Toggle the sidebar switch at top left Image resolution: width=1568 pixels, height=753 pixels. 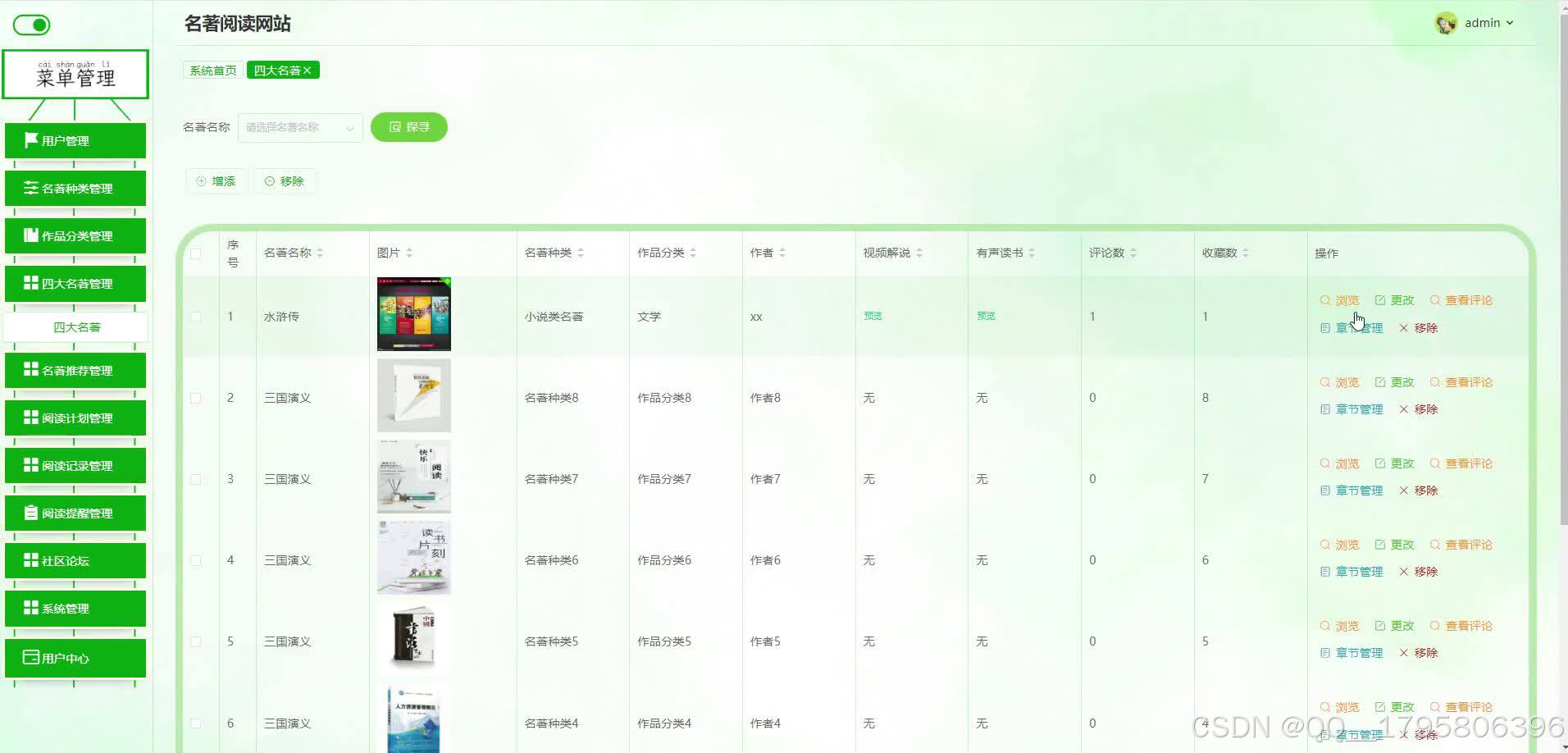pos(31,25)
